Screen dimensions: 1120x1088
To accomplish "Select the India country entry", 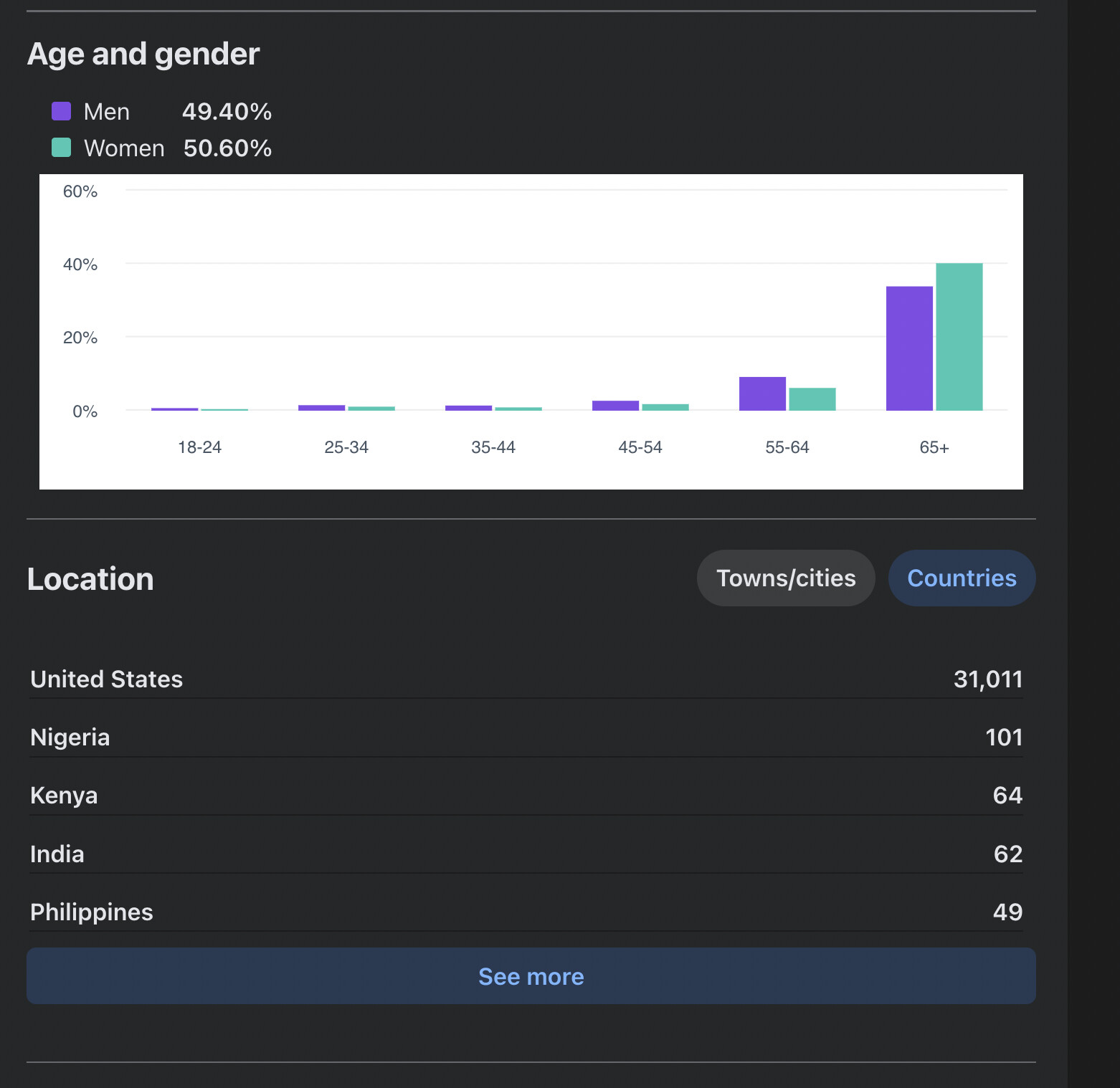I will point(526,854).
